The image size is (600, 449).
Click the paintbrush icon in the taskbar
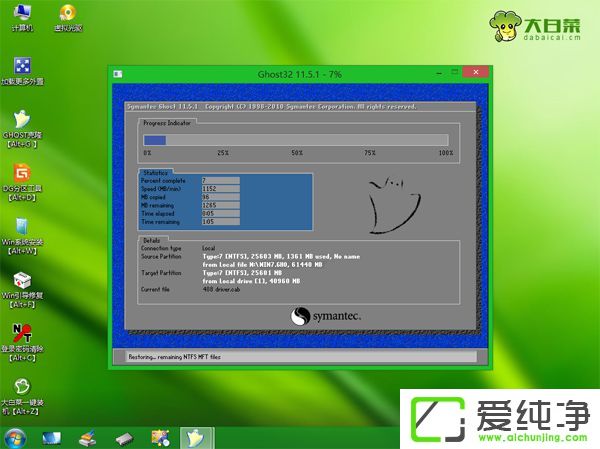tap(88, 437)
